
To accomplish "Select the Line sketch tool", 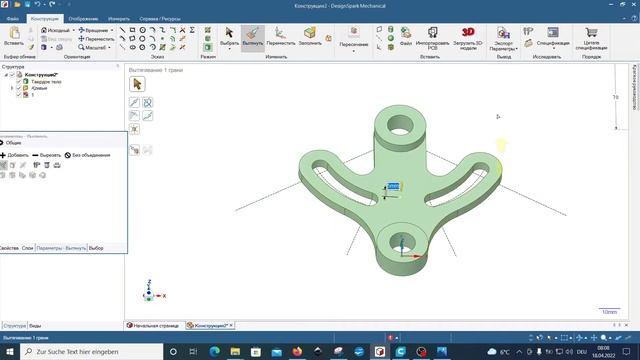I will pyautogui.click(x=122, y=30).
